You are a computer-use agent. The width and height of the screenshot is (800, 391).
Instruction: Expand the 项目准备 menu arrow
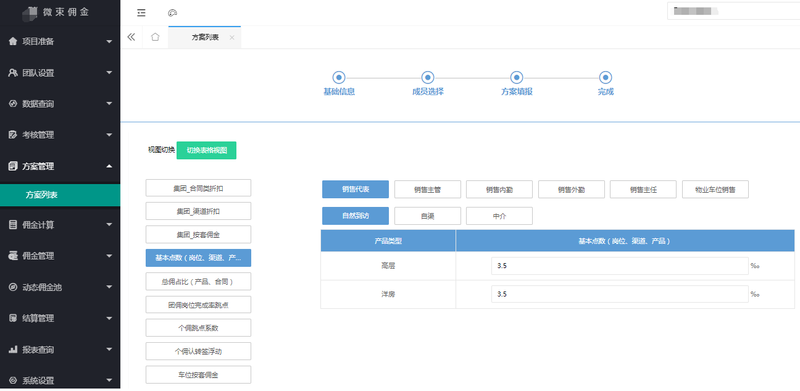point(109,41)
